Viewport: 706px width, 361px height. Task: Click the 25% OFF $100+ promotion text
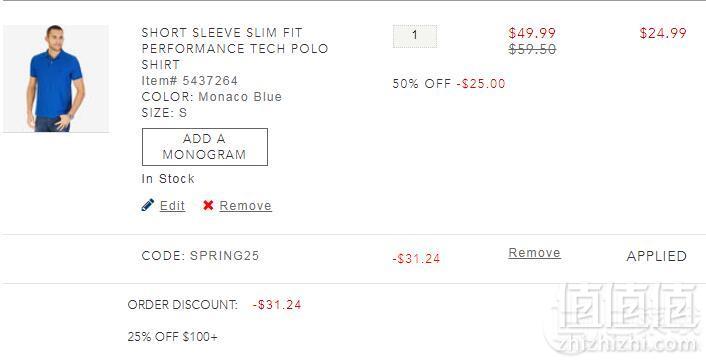click(x=172, y=337)
